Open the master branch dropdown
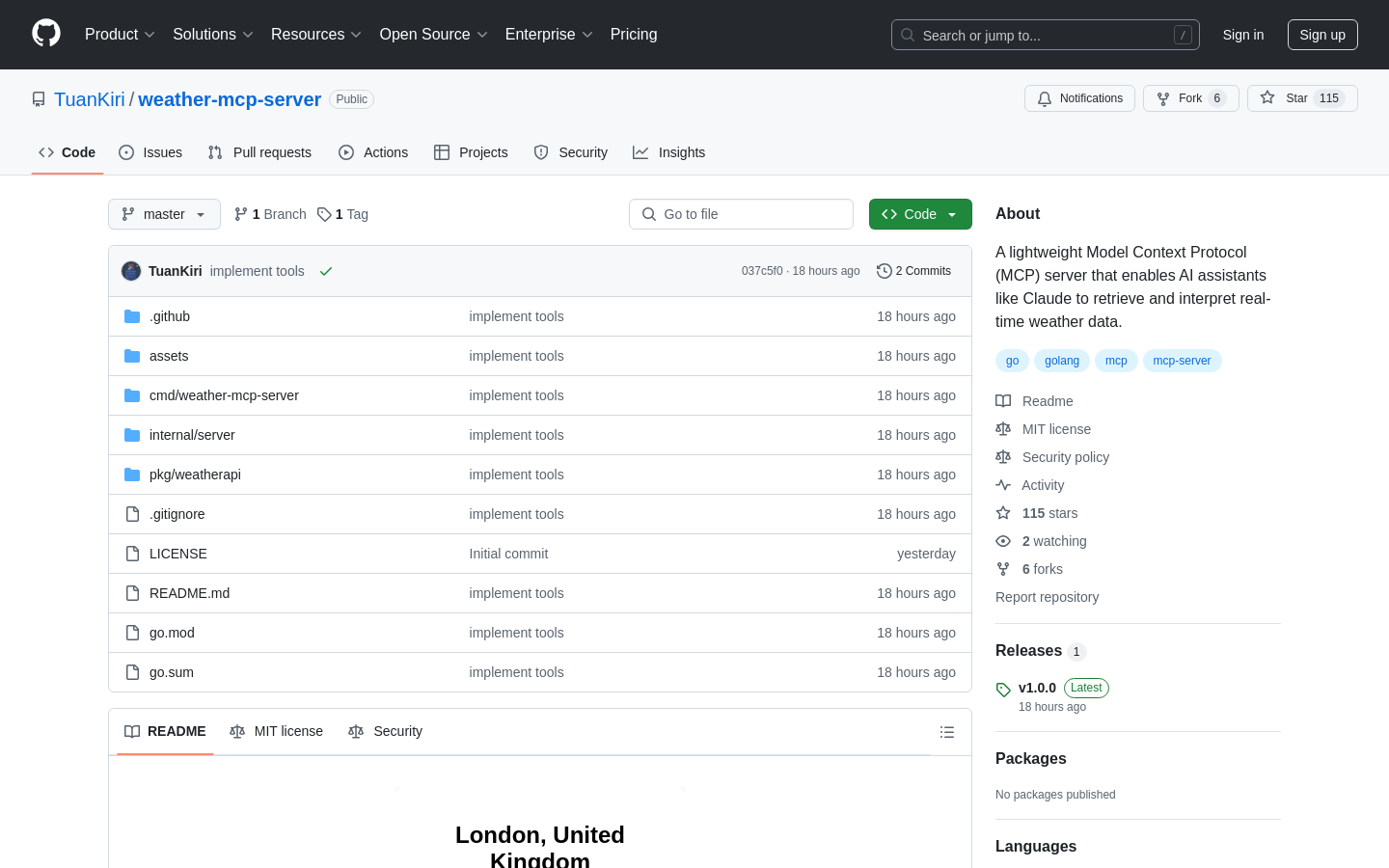 (164, 214)
